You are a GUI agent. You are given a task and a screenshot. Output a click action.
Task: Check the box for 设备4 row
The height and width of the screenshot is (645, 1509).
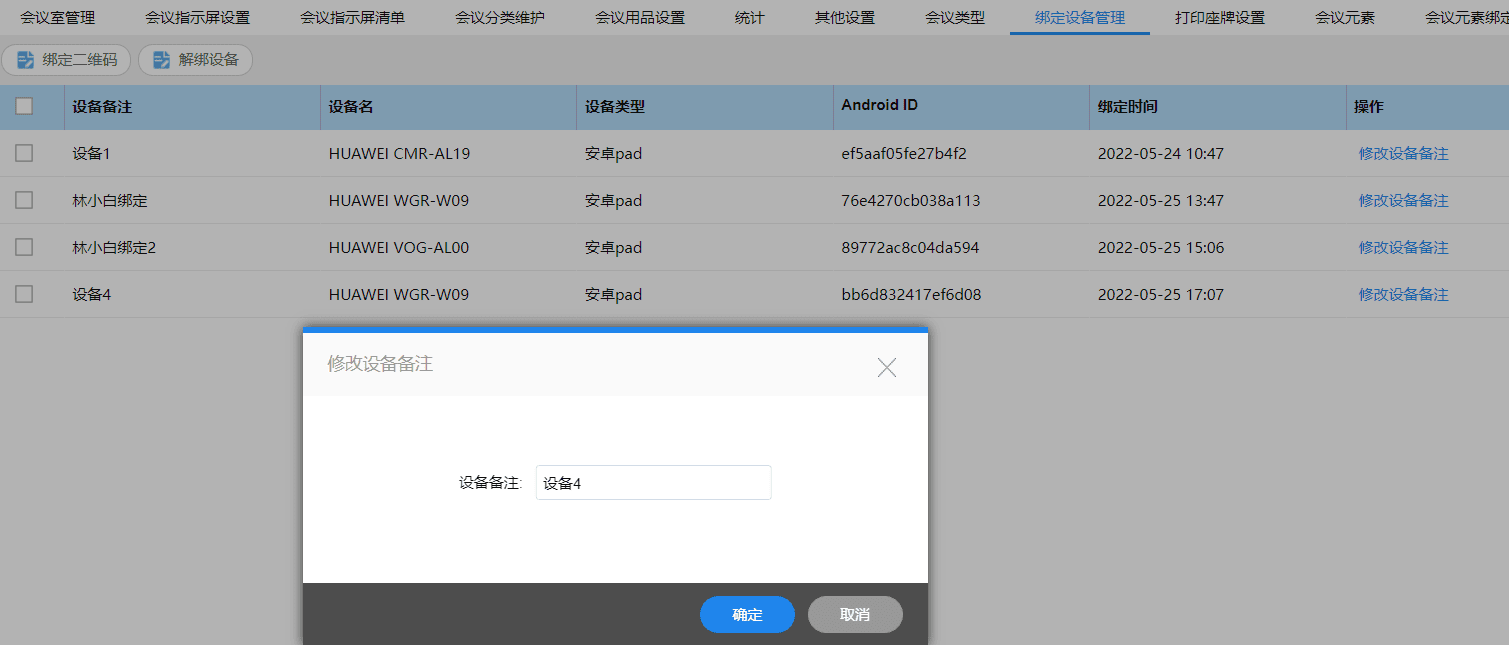pos(24,294)
